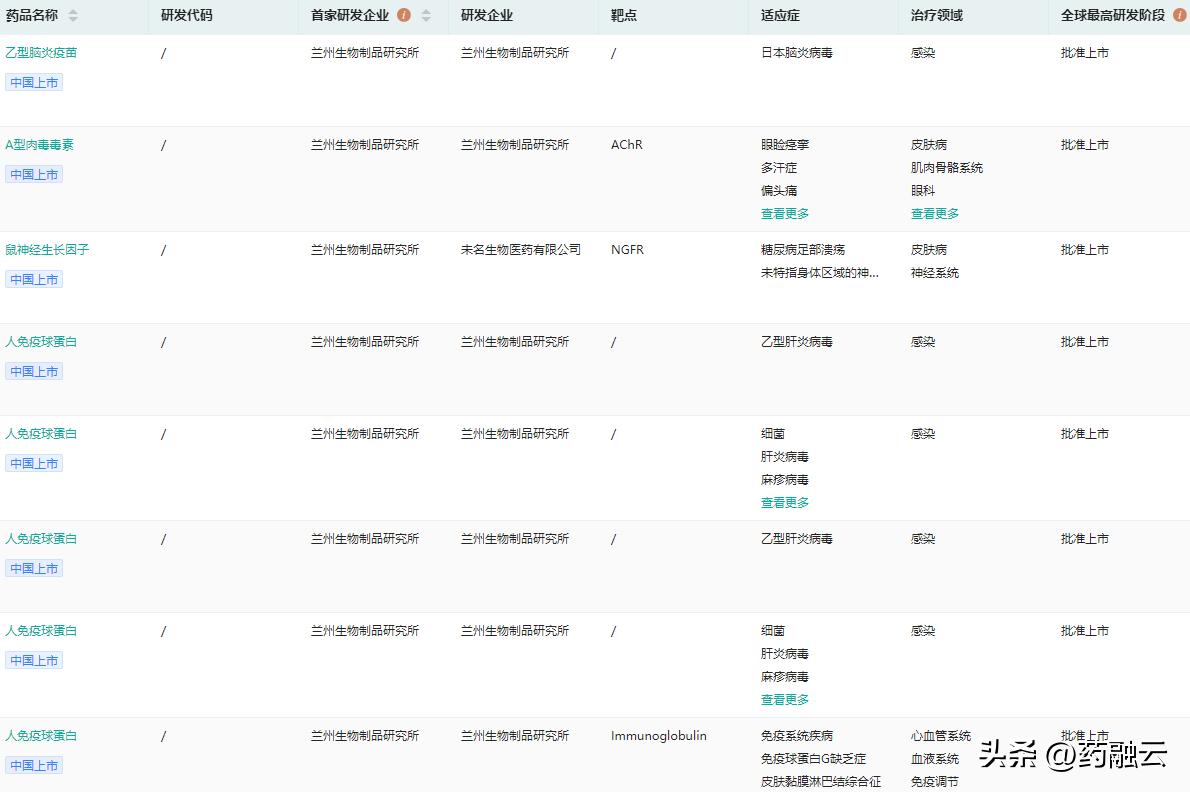Screen dimensions: 1190x792
Task: Expand 查看更多 in A型肉毒毒素 治疗领域 cell
Action: 935,213
